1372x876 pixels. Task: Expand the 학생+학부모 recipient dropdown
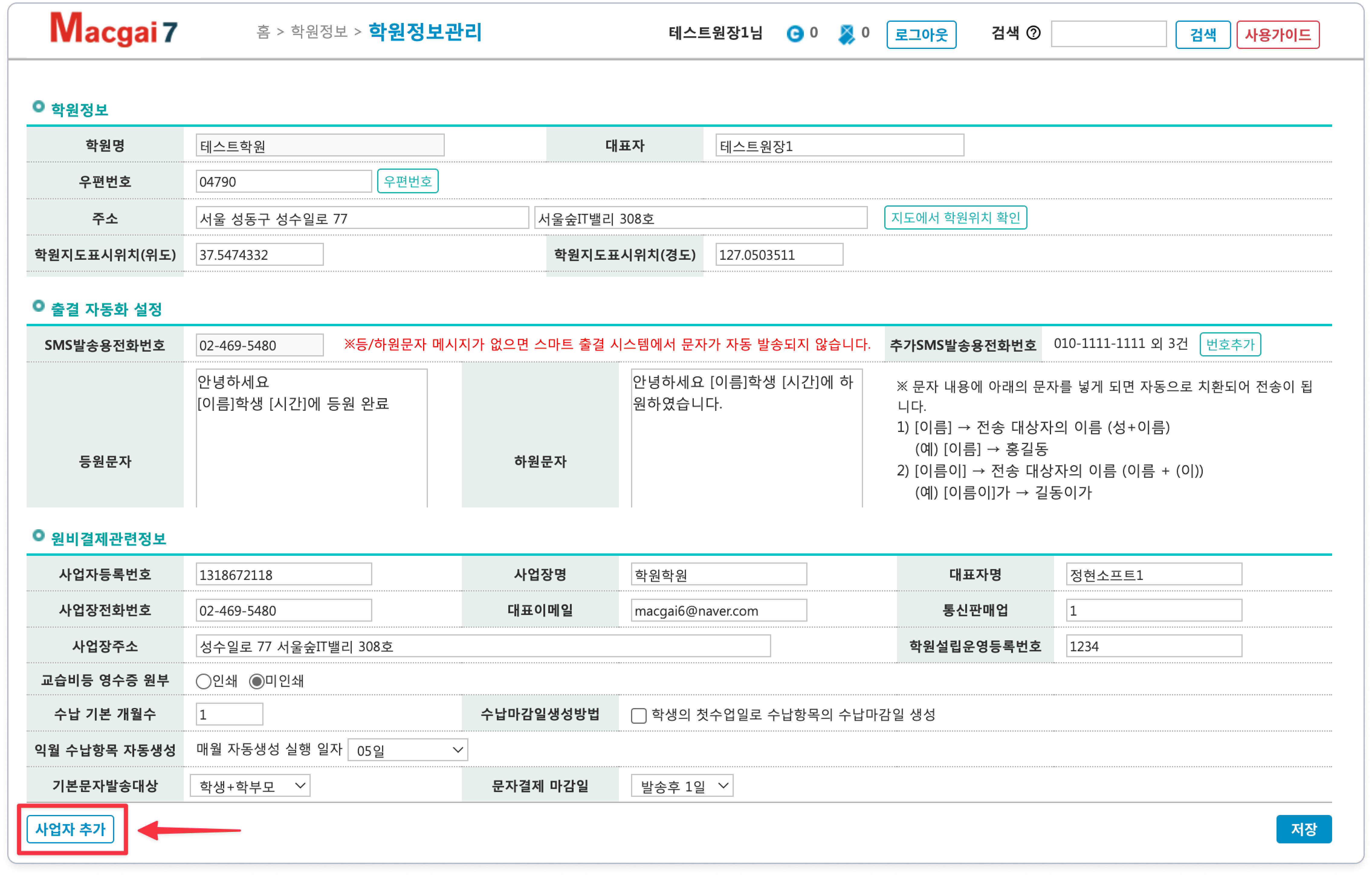coord(250,786)
